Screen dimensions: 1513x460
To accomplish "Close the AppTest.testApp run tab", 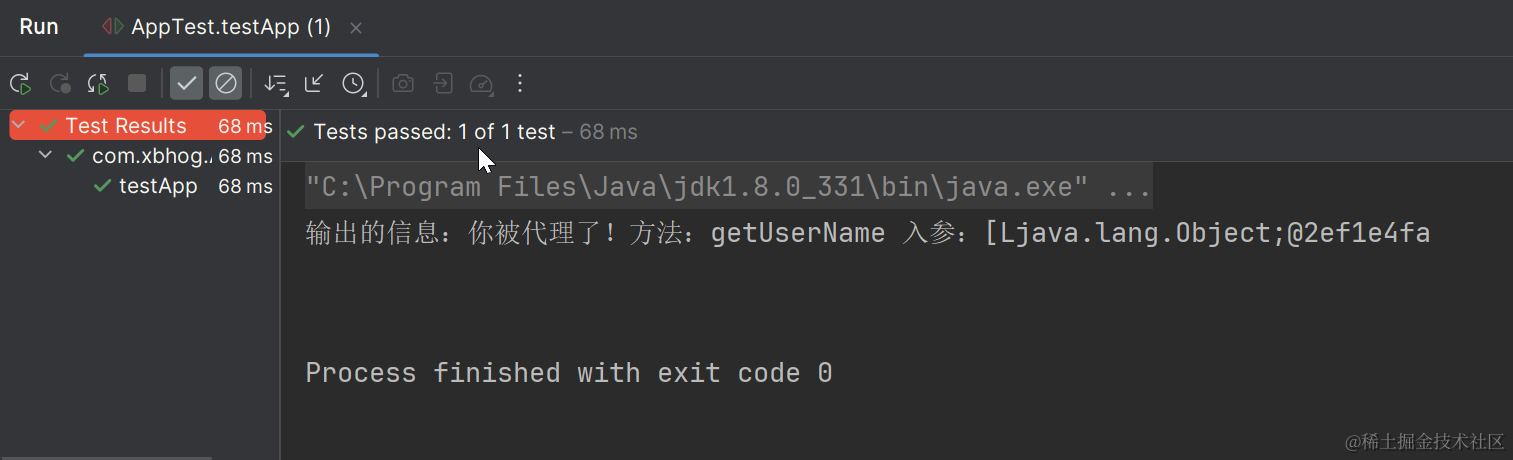I will tap(357, 28).
